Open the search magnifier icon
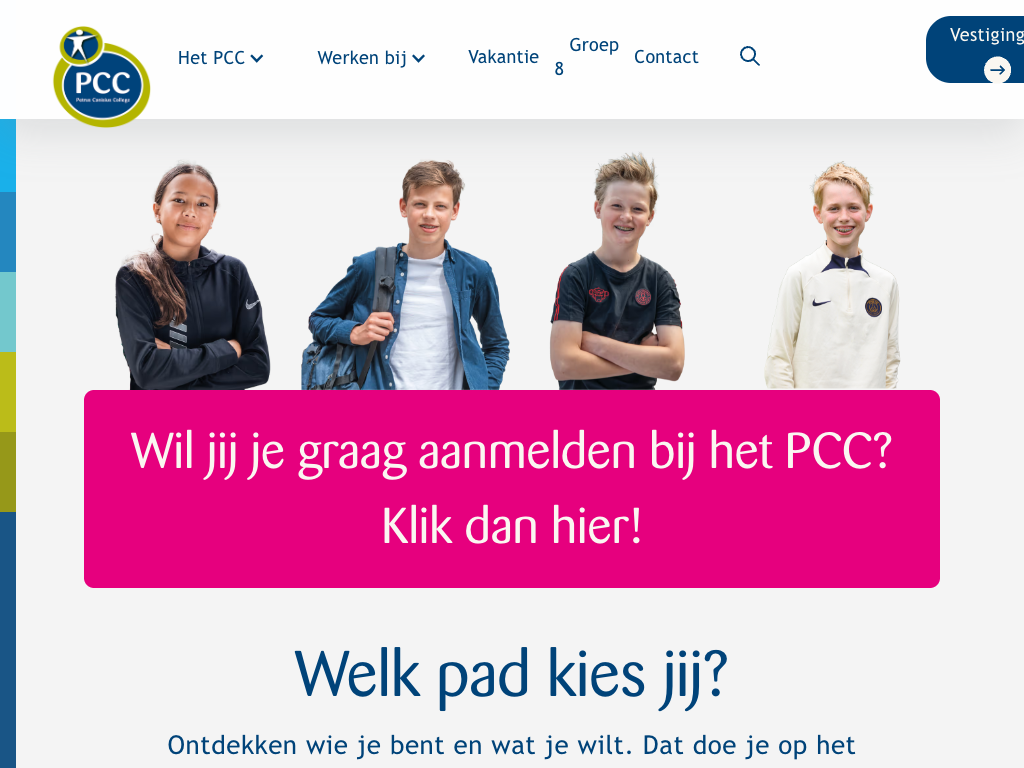Screen dimensions: 1024x768 (750, 56)
